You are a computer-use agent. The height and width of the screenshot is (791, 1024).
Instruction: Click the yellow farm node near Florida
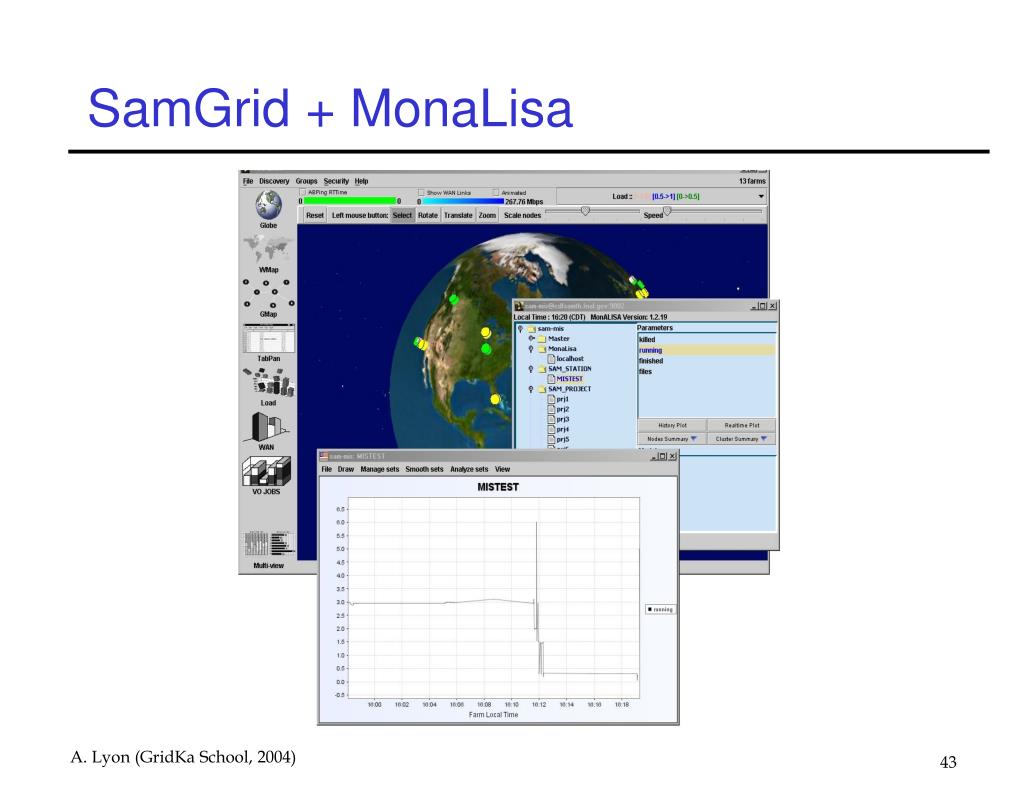(x=495, y=399)
